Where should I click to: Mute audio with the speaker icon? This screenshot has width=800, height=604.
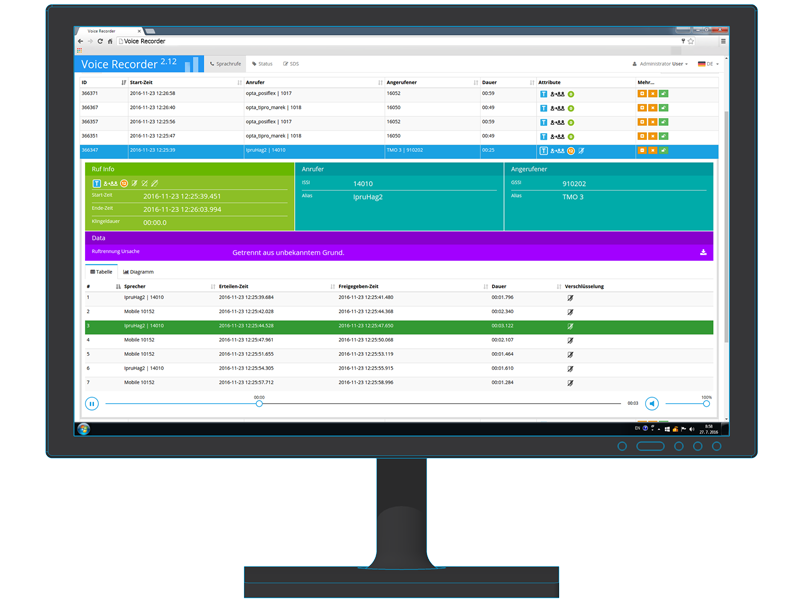click(x=651, y=404)
